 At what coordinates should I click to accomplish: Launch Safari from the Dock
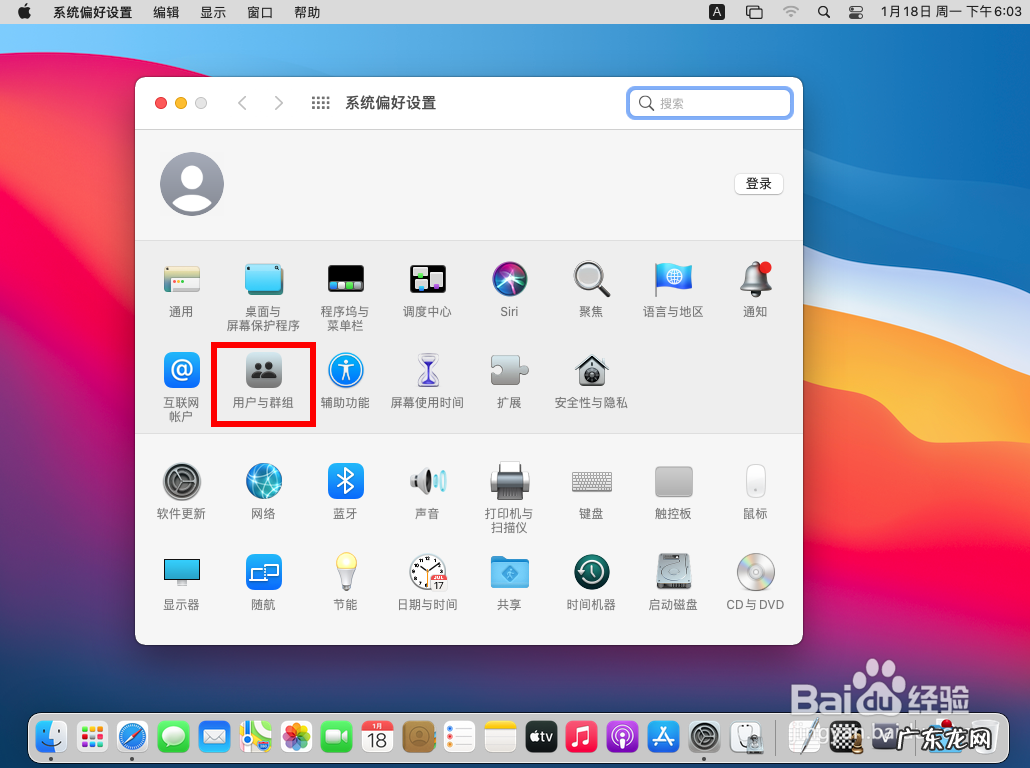[133, 738]
